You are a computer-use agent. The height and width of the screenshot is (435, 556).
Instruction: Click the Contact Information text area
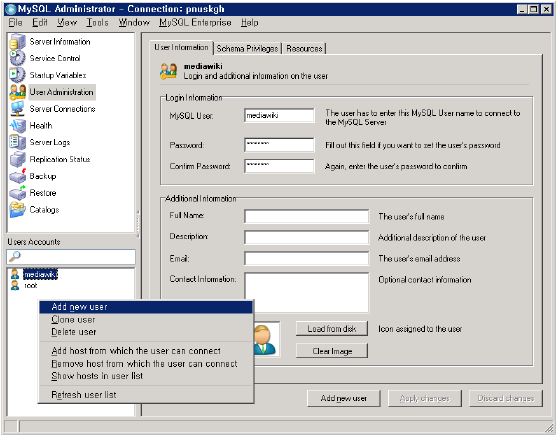click(x=306, y=293)
